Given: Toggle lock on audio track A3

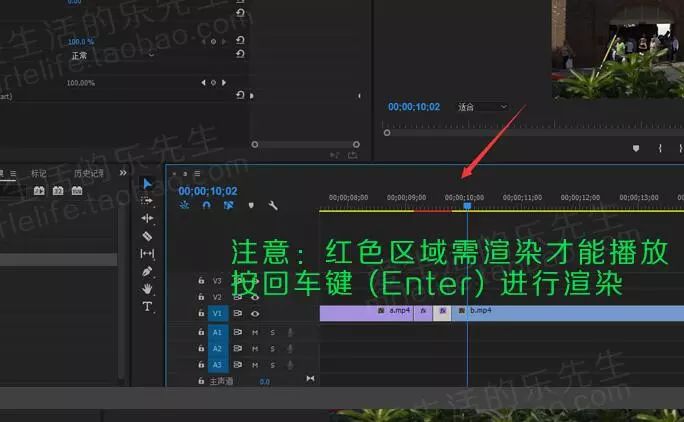Looking at the screenshot, I should (201, 364).
